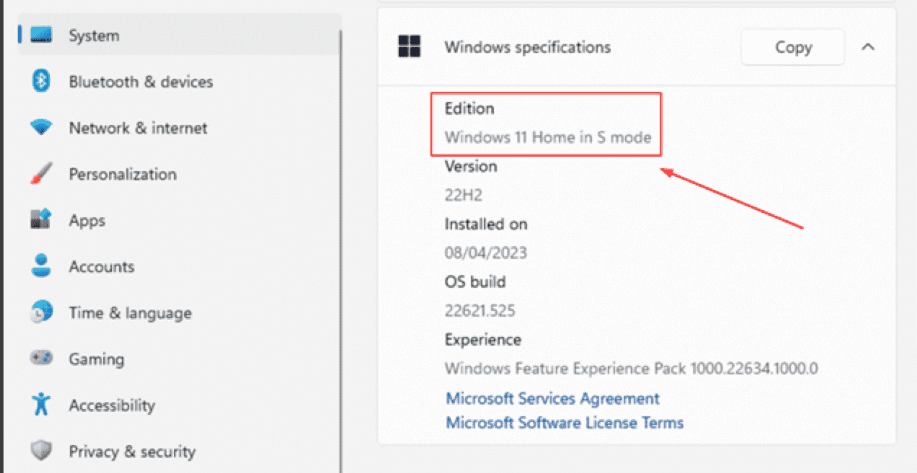Click the Accessibility figure icon
The width and height of the screenshot is (917, 473).
pos(41,405)
